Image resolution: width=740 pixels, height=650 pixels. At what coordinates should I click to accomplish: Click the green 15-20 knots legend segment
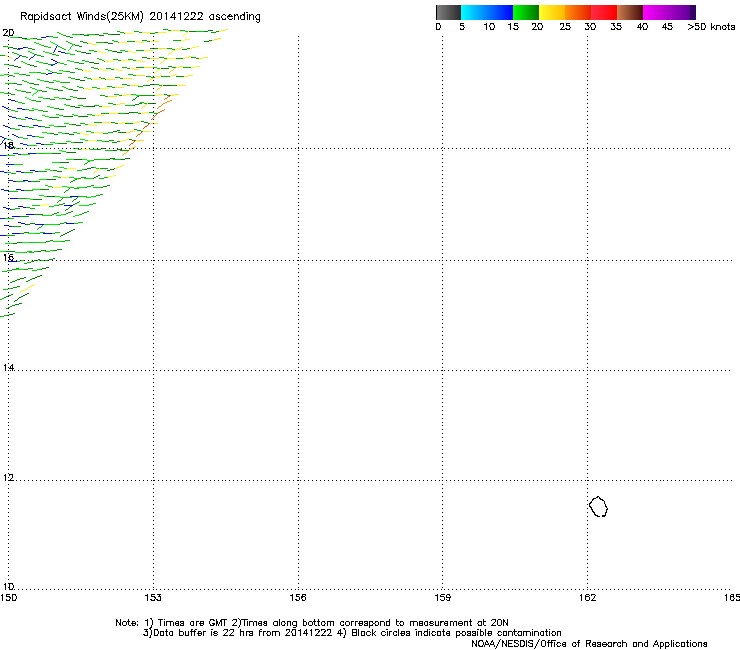click(x=526, y=12)
